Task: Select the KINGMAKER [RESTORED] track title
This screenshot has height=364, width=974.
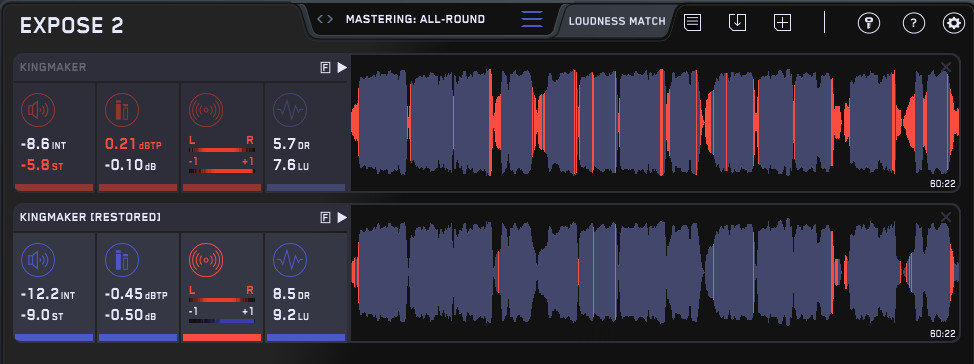Action: [90, 217]
